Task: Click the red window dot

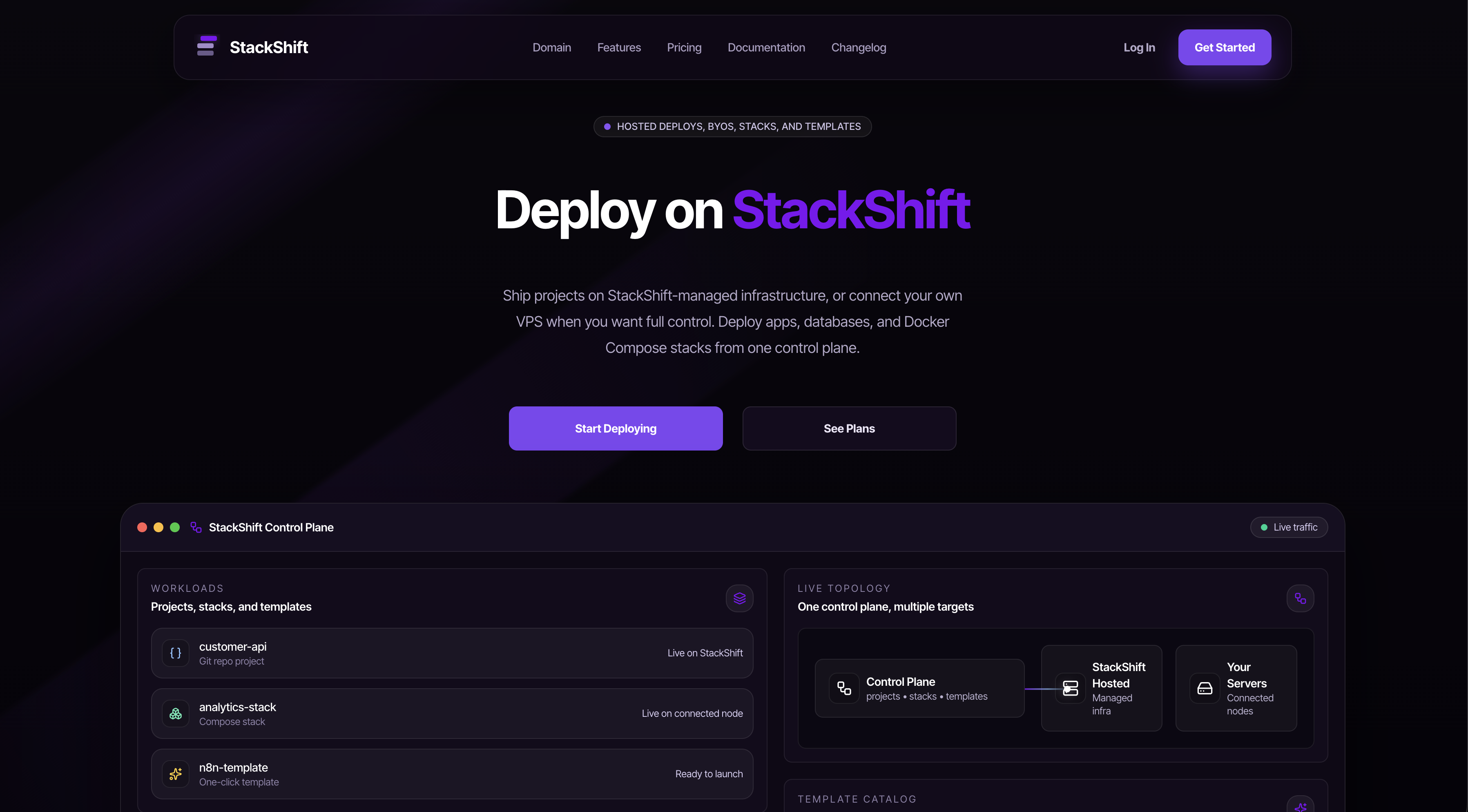Action: click(x=142, y=527)
